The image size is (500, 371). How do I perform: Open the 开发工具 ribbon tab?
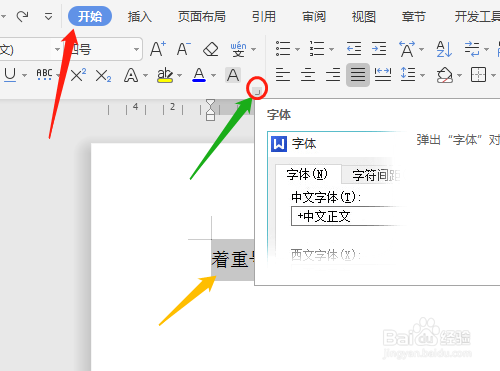click(477, 16)
